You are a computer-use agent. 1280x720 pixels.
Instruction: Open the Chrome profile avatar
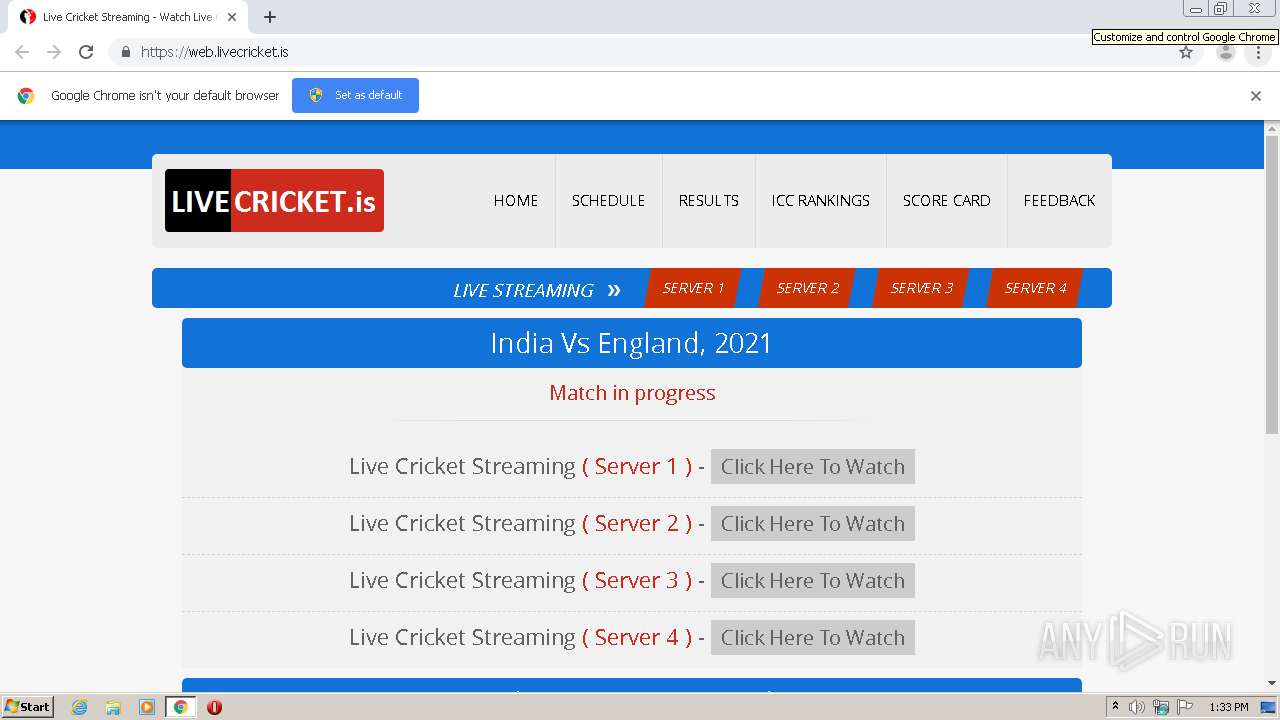tap(1226, 52)
